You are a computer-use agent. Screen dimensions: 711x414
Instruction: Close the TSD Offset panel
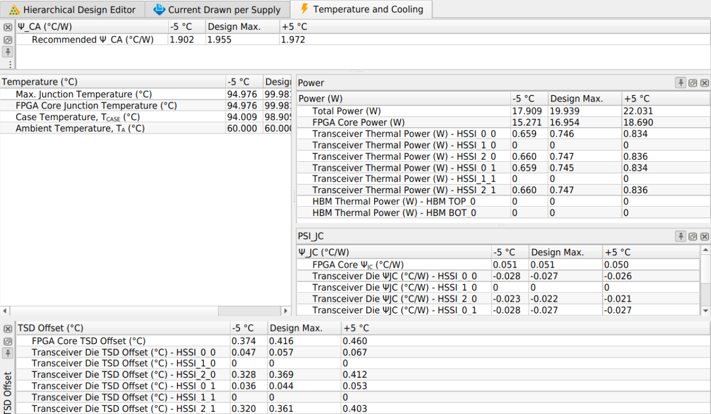pos(8,328)
